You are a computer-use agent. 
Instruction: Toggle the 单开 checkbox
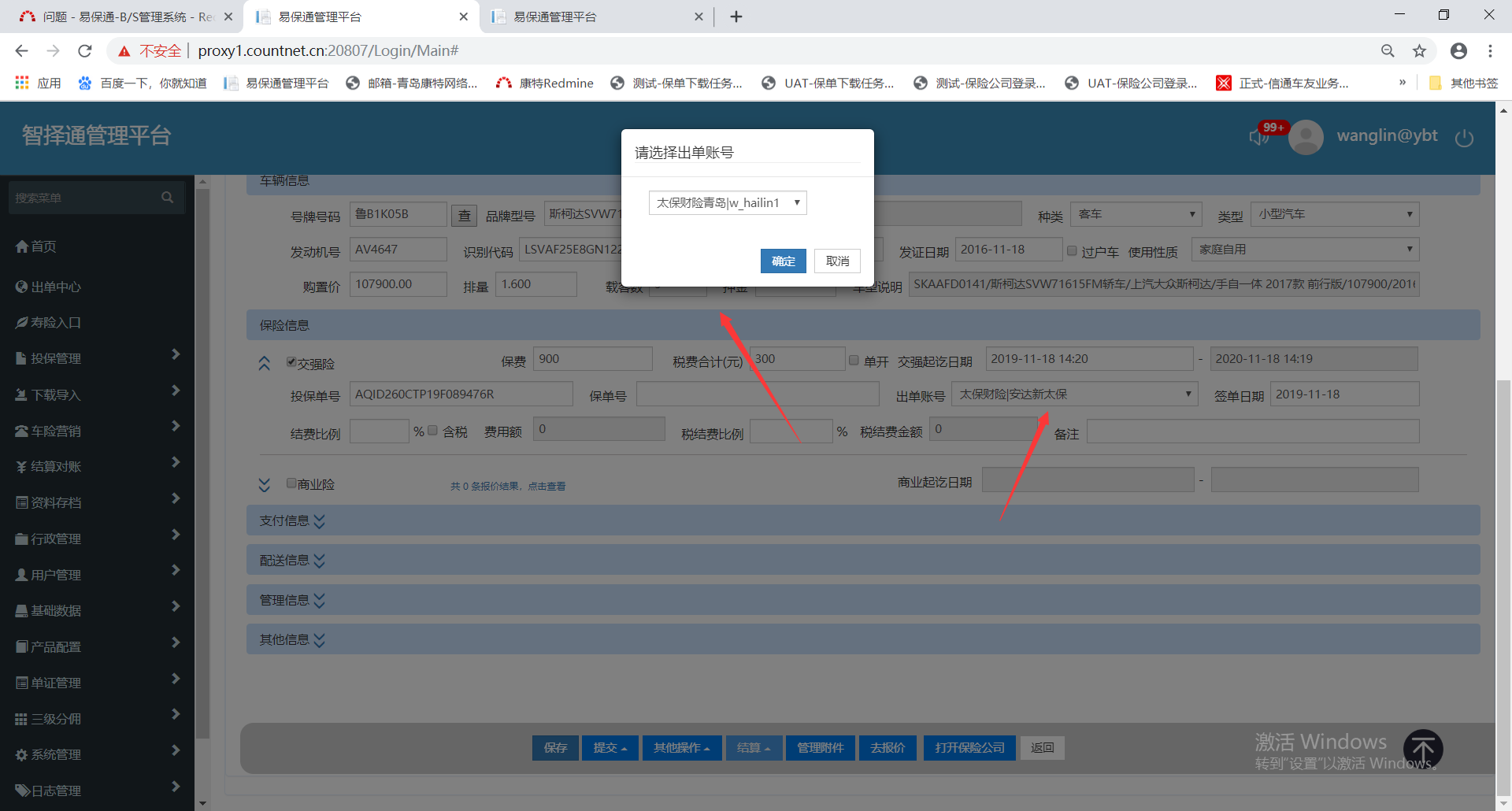[854, 361]
